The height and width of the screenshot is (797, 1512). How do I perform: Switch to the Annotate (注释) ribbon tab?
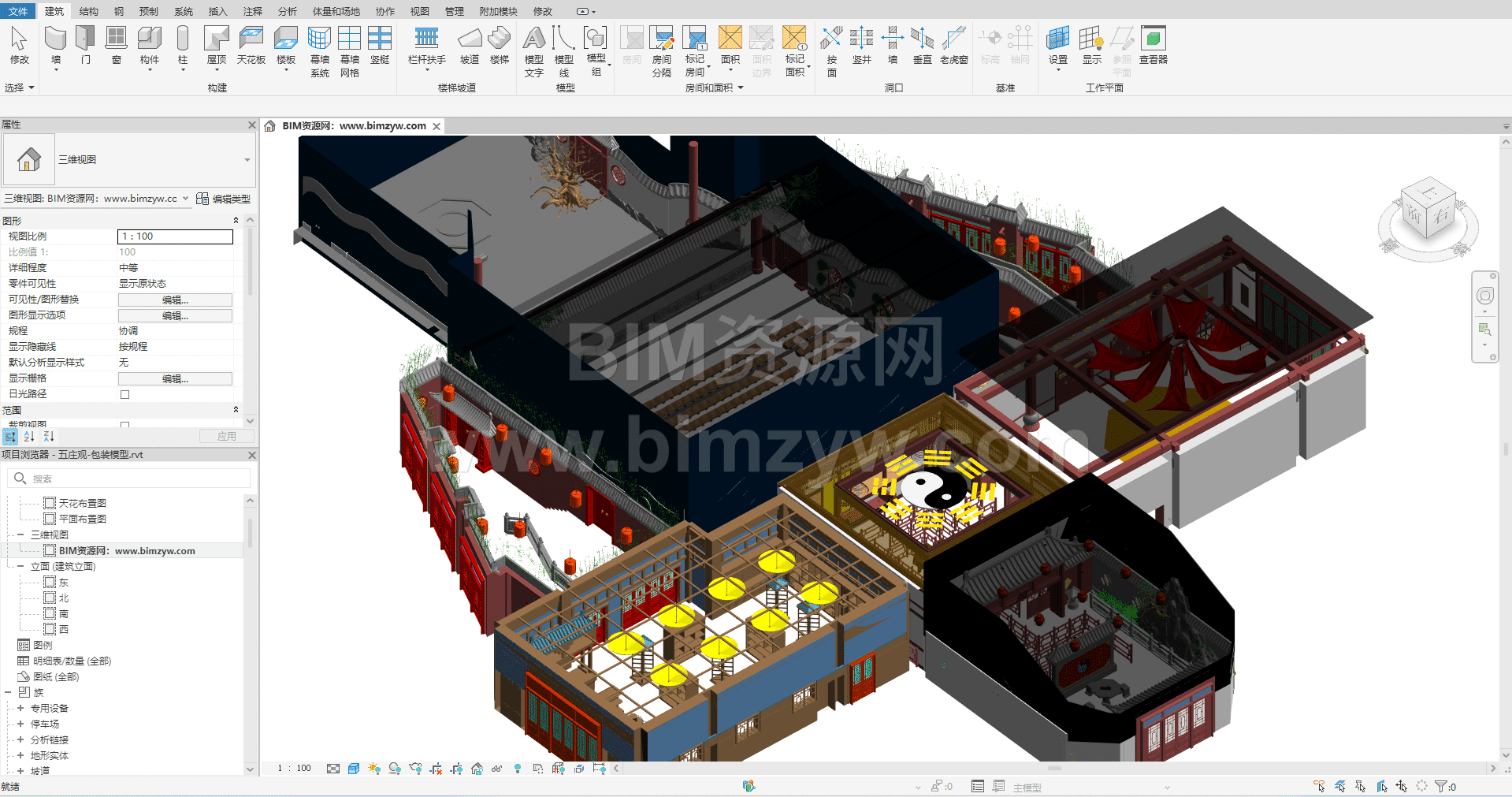tap(253, 11)
